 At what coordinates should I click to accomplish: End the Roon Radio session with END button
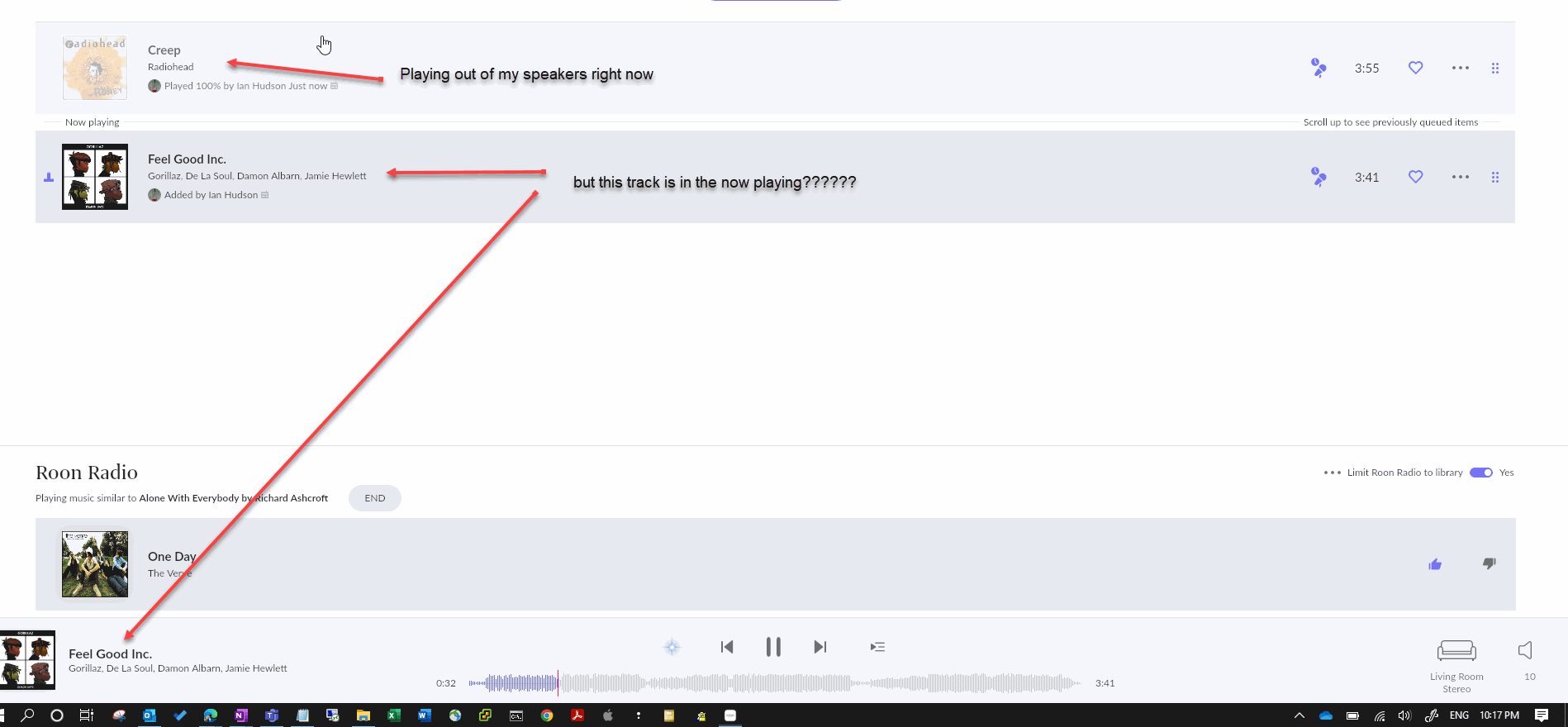pos(375,498)
